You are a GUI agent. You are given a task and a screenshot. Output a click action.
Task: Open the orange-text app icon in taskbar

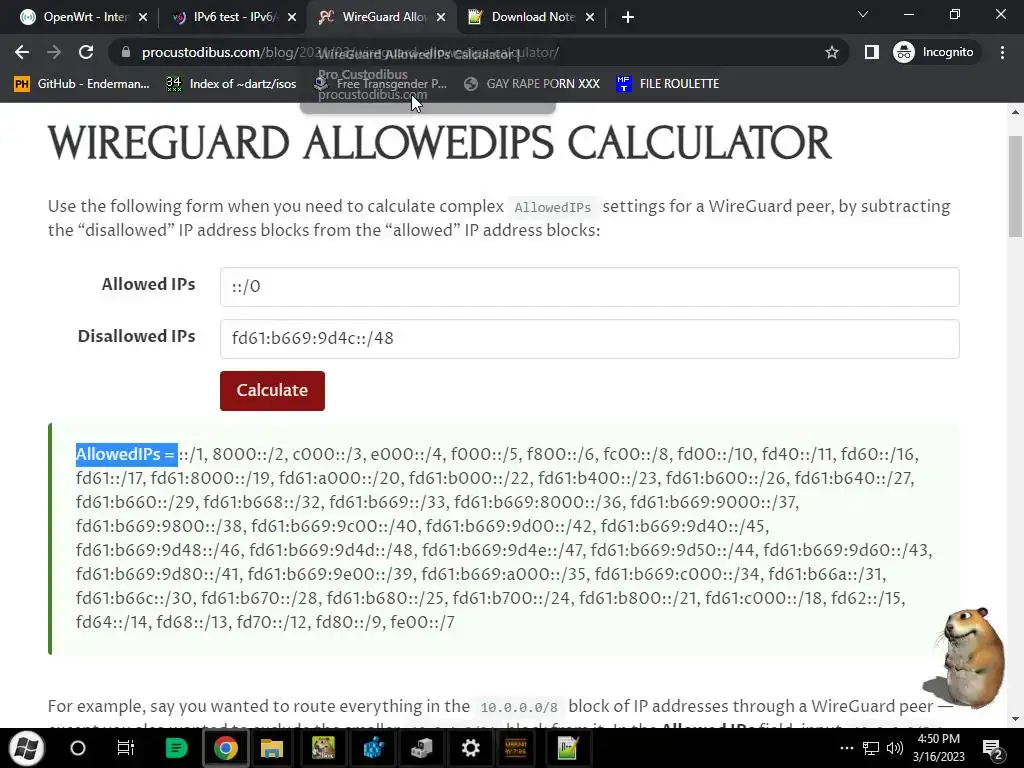516,748
